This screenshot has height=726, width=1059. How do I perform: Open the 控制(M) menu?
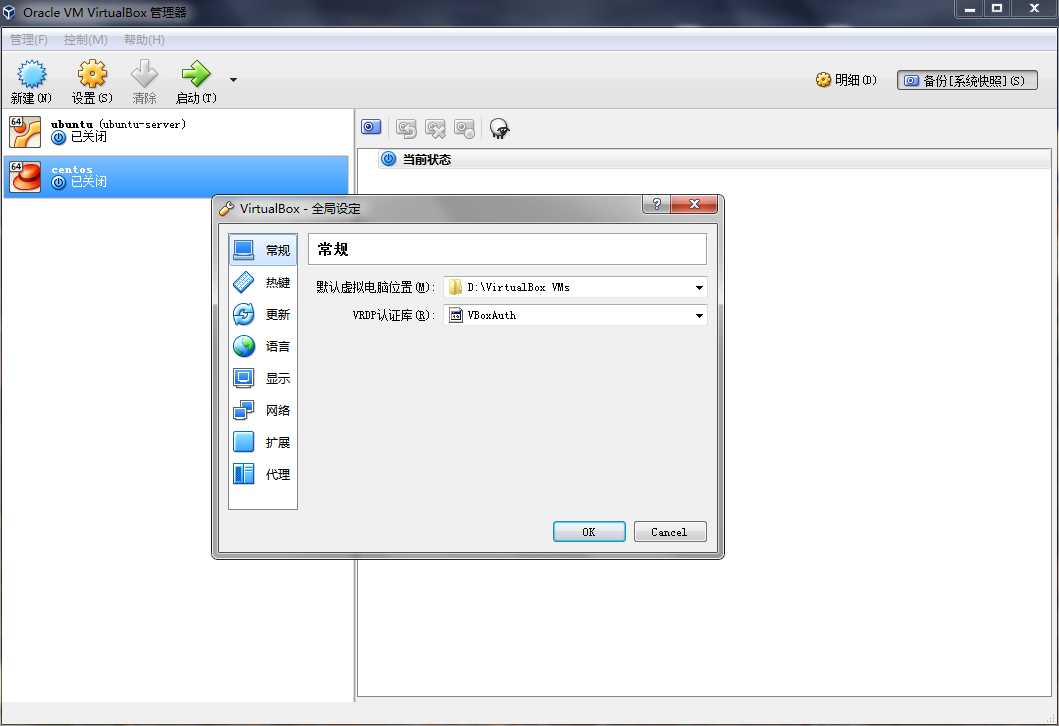click(x=86, y=40)
